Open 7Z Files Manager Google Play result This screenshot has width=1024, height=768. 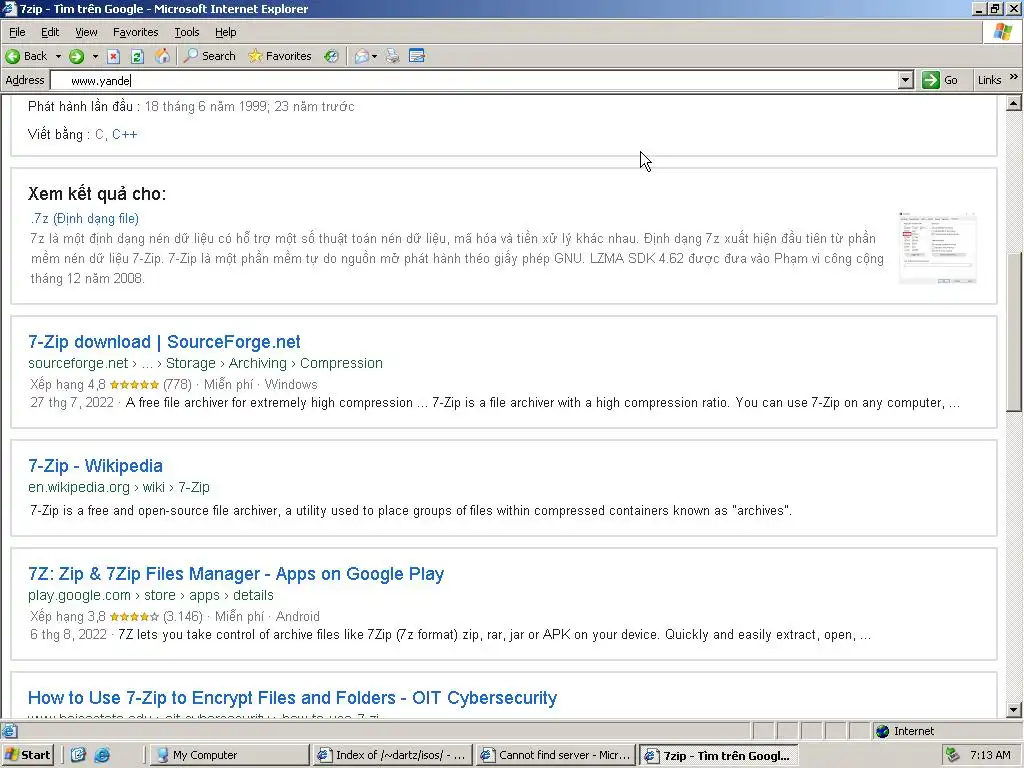(236, 574)
